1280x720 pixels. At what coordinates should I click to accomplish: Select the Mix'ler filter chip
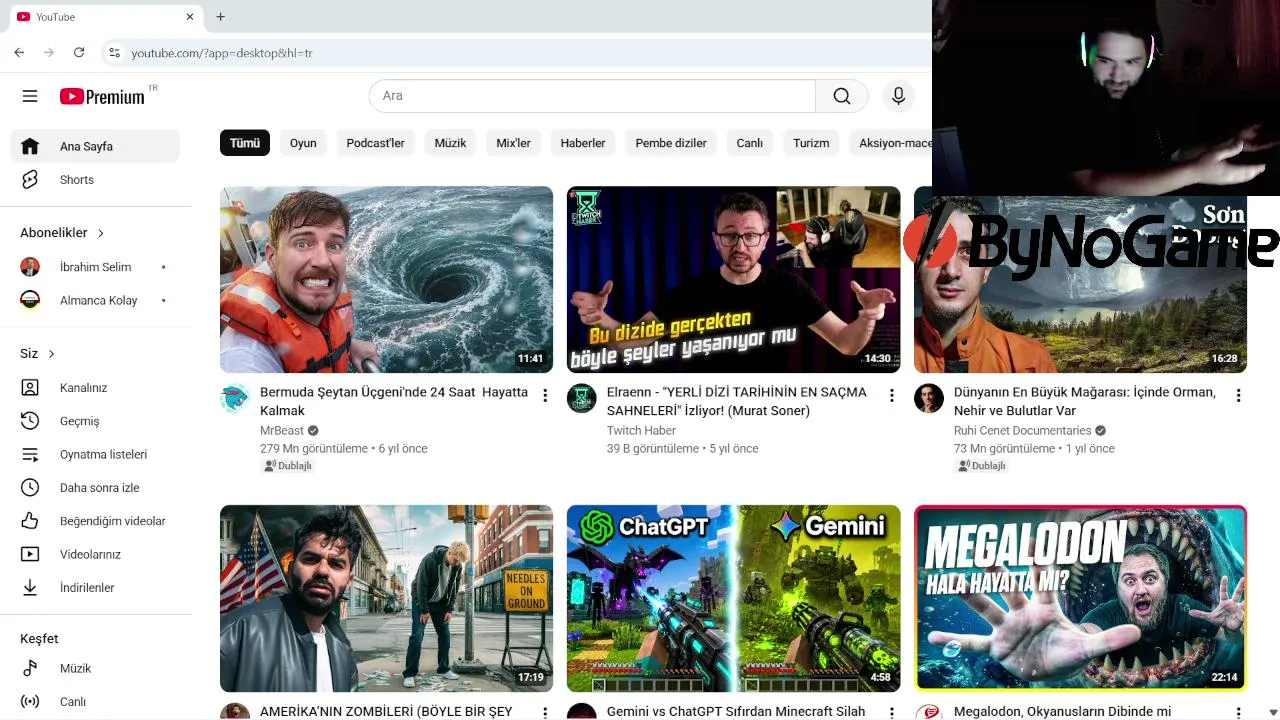[x=513, y=143]
